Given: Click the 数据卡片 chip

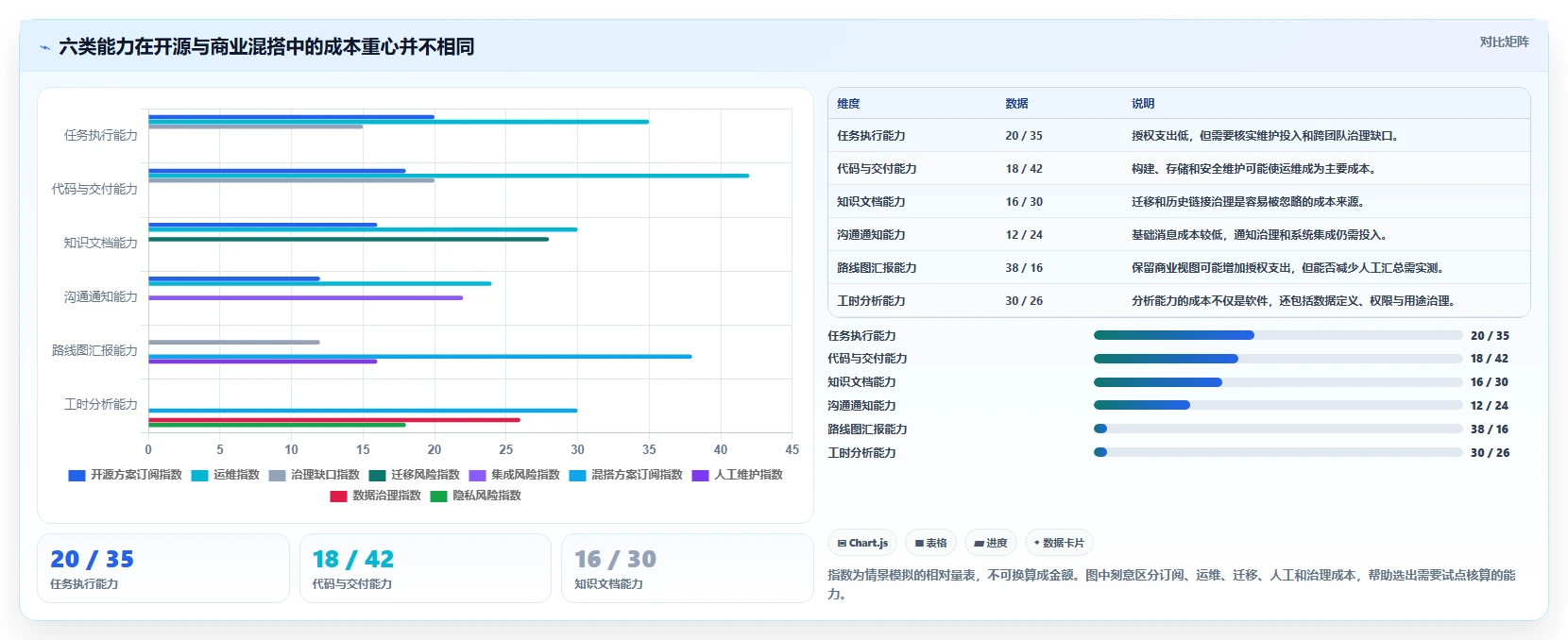Looking at the screenshot, I should [x=1059, y=543].
